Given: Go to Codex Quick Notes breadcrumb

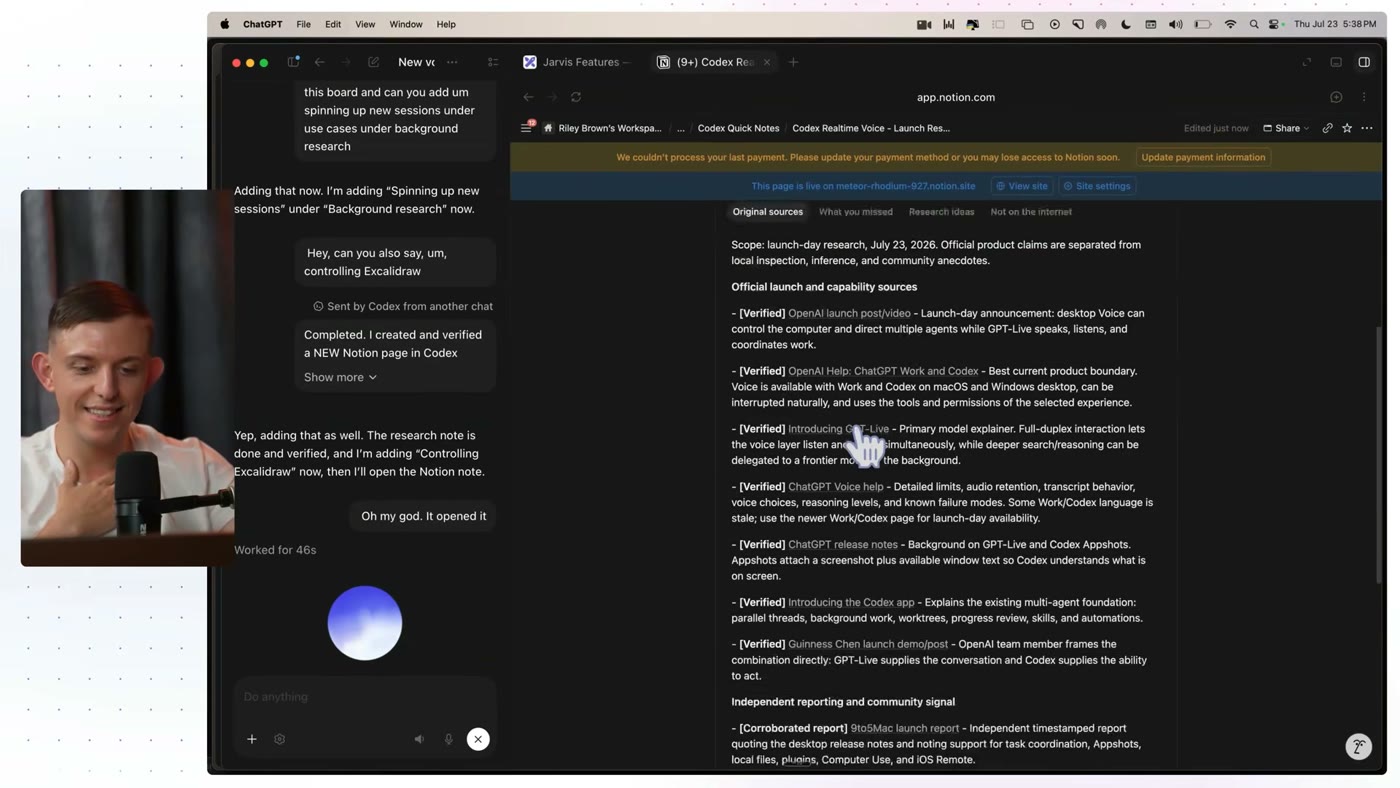Looking at the screenshot, I should click(738, 128).
